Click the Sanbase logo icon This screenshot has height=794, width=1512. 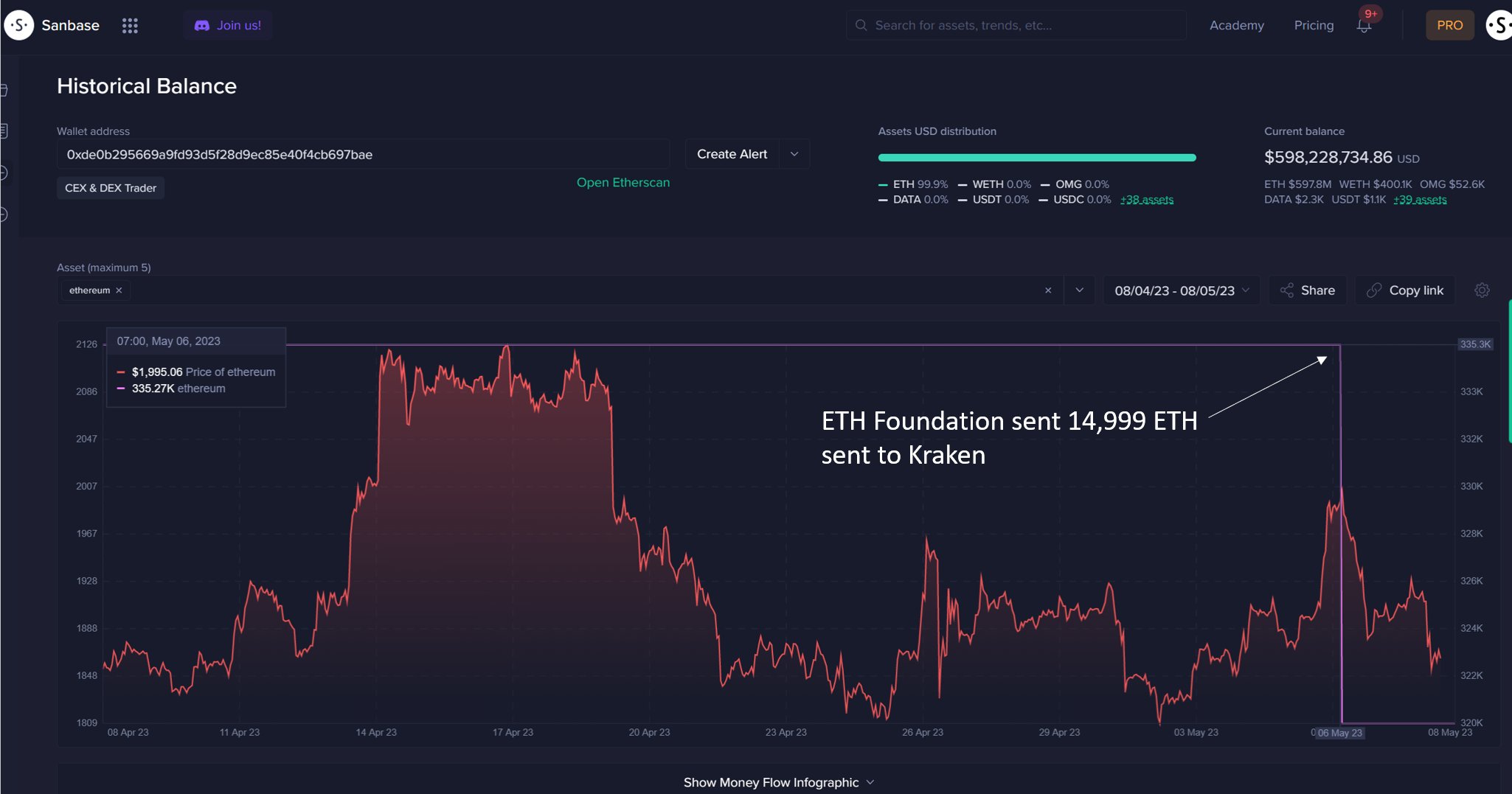[19, 25]
